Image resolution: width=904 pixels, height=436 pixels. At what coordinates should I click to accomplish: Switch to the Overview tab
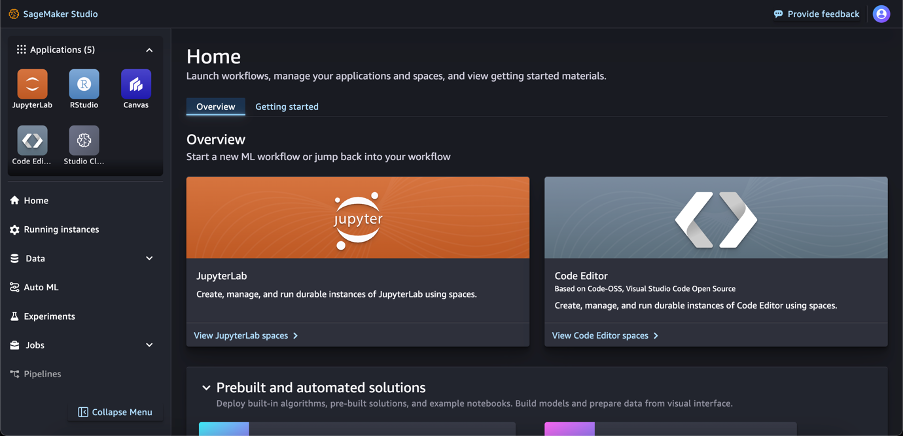click(216, 107)
